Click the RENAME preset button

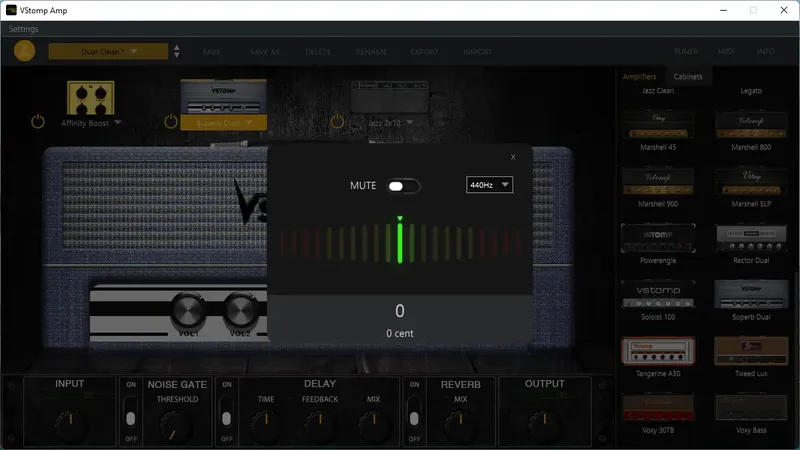pyautogui.click(x=371, y=52)
